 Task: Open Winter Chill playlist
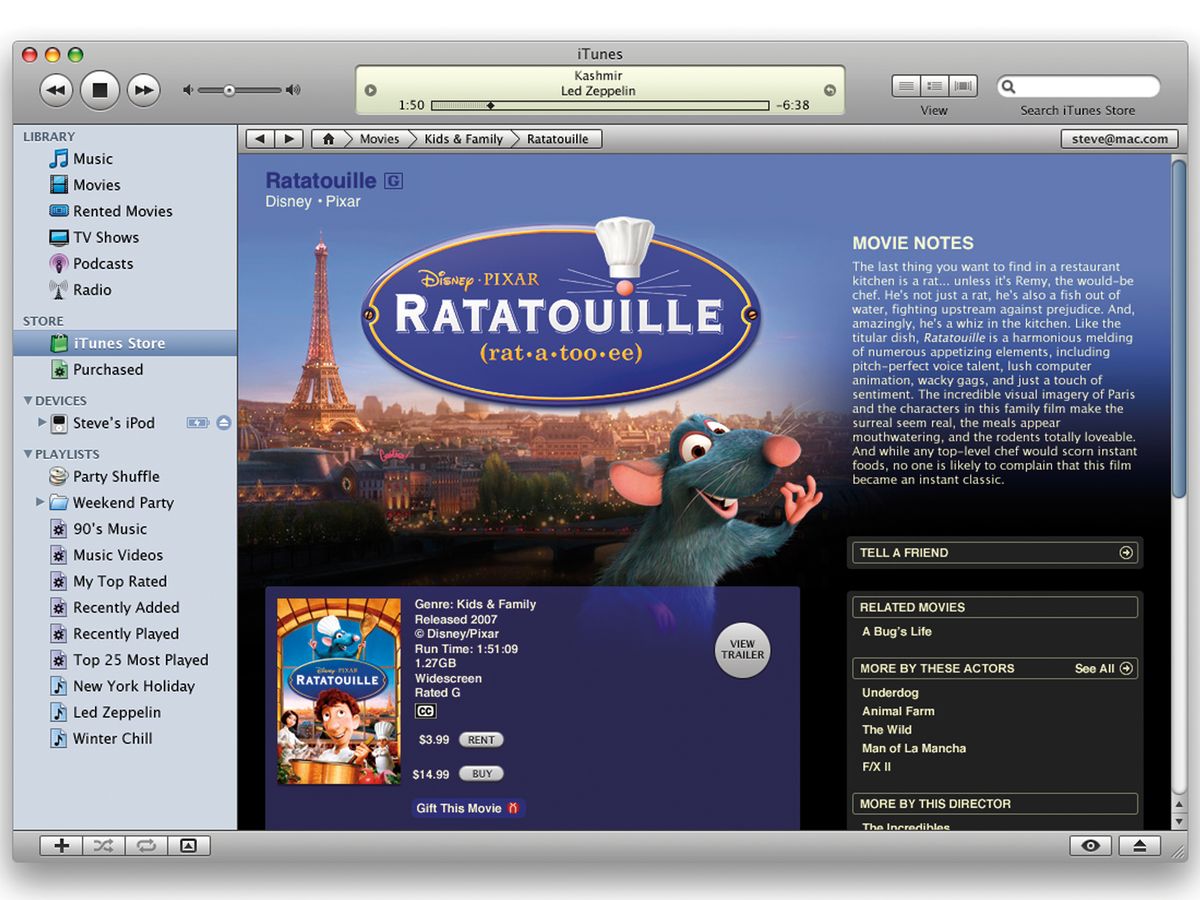[x=112, y=738]
